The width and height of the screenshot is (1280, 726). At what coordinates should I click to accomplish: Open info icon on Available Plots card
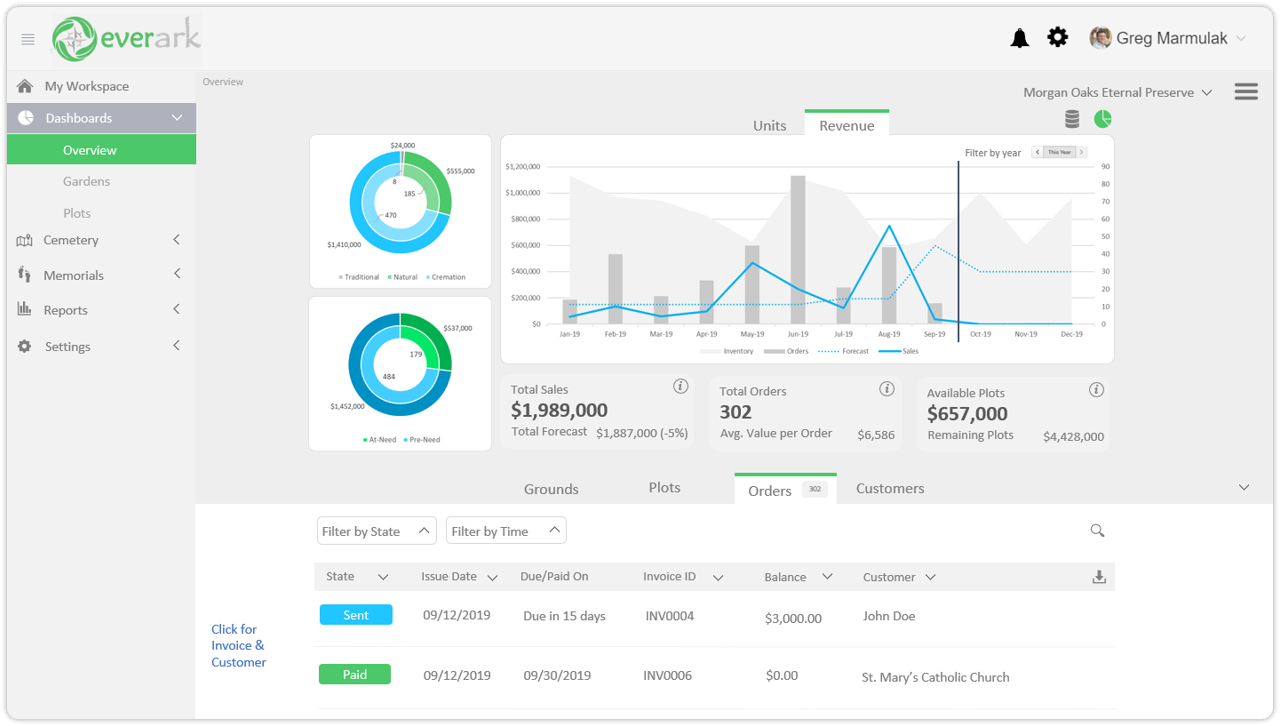coord(1096,390)
